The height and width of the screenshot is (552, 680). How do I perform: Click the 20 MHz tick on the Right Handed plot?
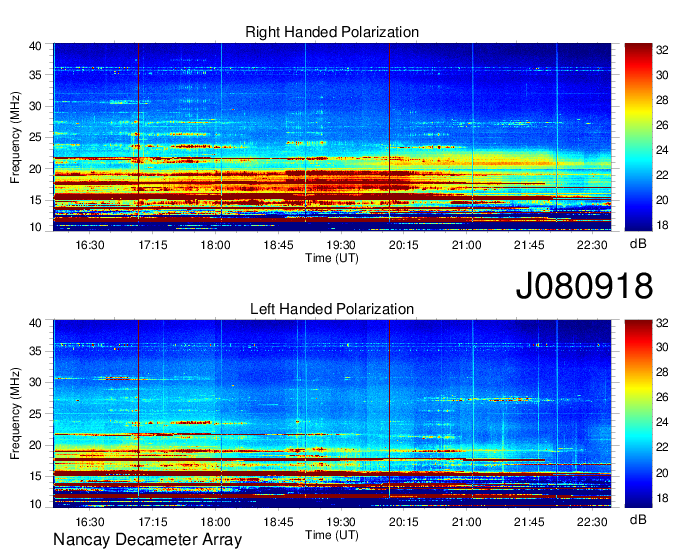click(x=36, y=169)
